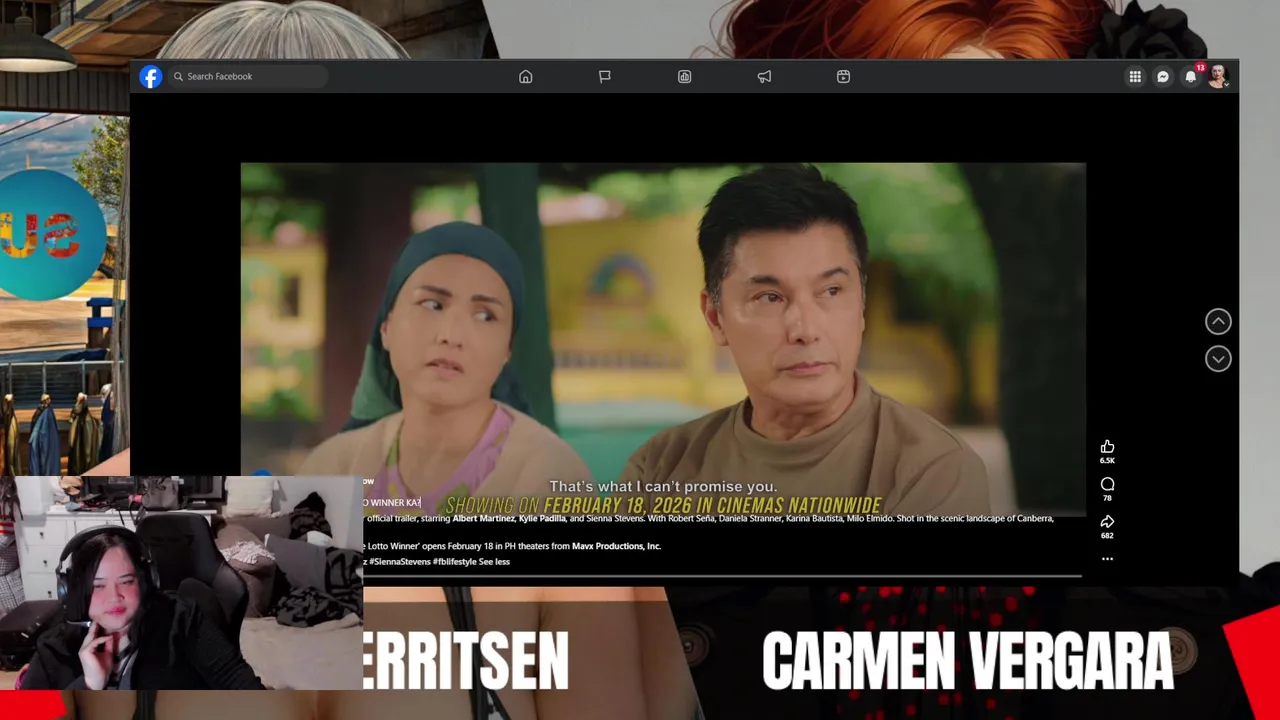Share the video with arrow icon
1280x720 pixels.
pyautogui.click(x=1107, y=521)
